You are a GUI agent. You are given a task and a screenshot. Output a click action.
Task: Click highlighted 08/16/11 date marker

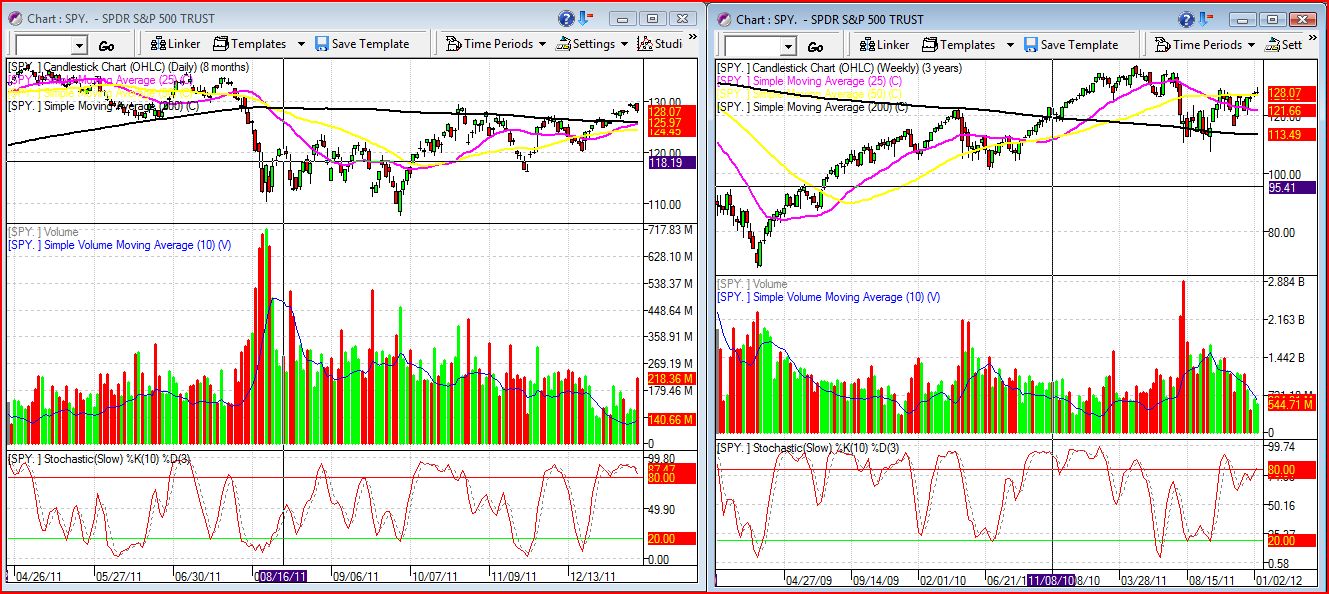click(x=284, y=577)
